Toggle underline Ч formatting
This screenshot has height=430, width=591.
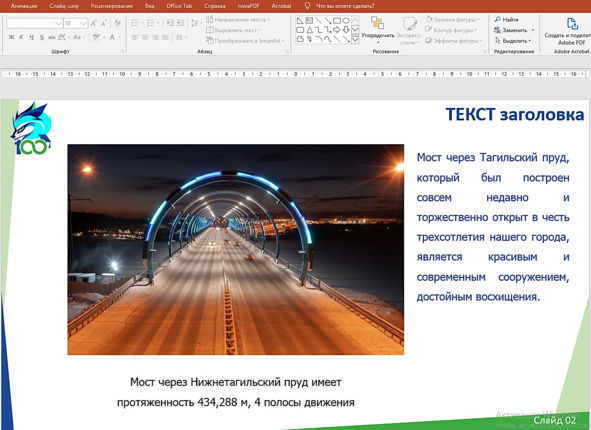(31, 37)
